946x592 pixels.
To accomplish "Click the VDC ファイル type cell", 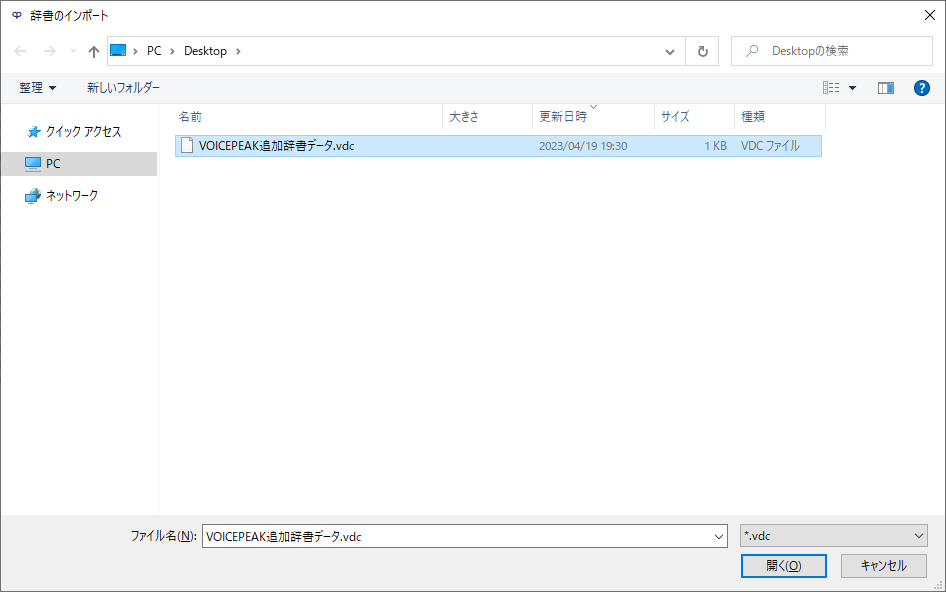I will tap(770, 146).
